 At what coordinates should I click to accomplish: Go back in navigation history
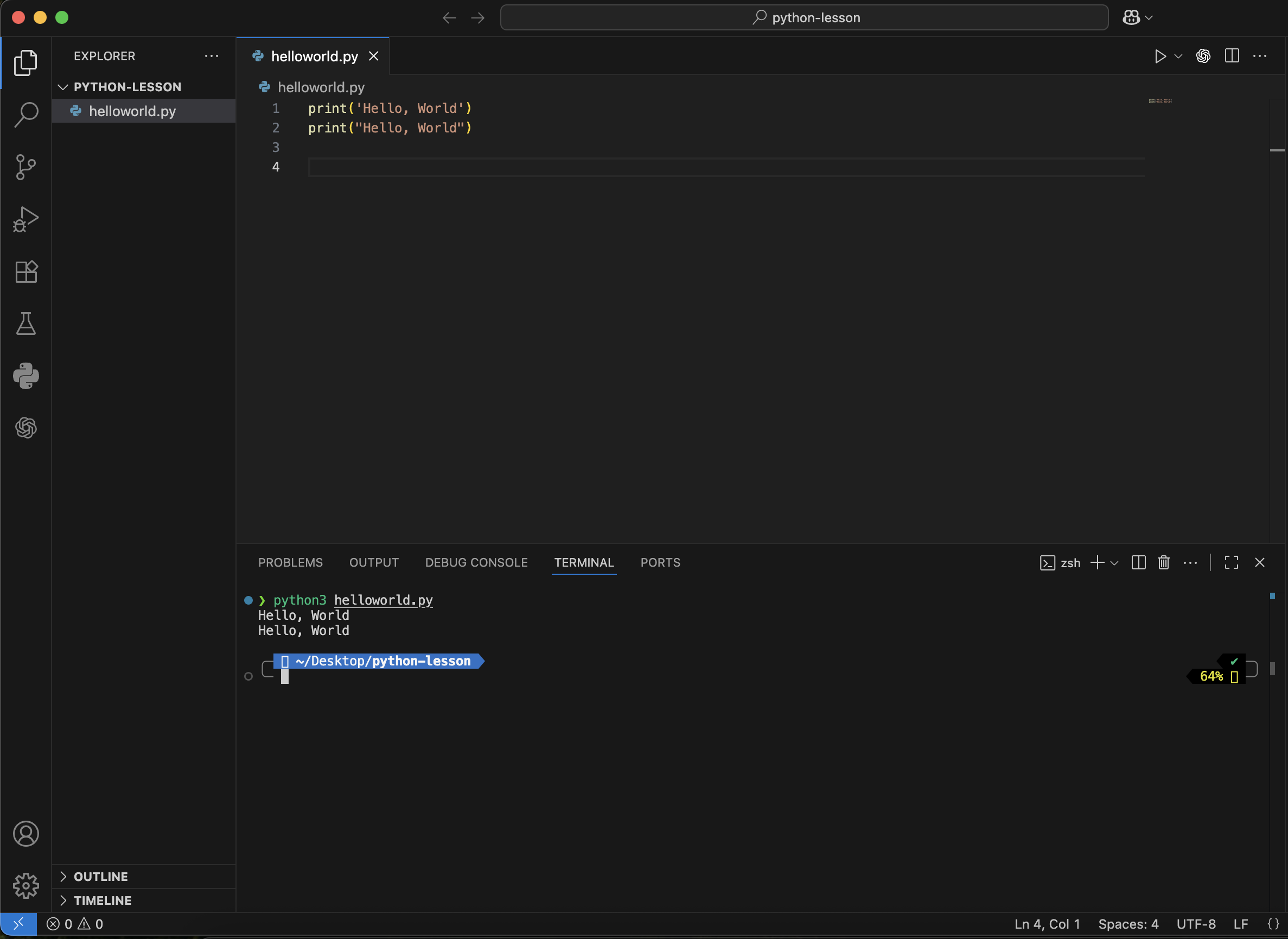(x=449, y=17)
